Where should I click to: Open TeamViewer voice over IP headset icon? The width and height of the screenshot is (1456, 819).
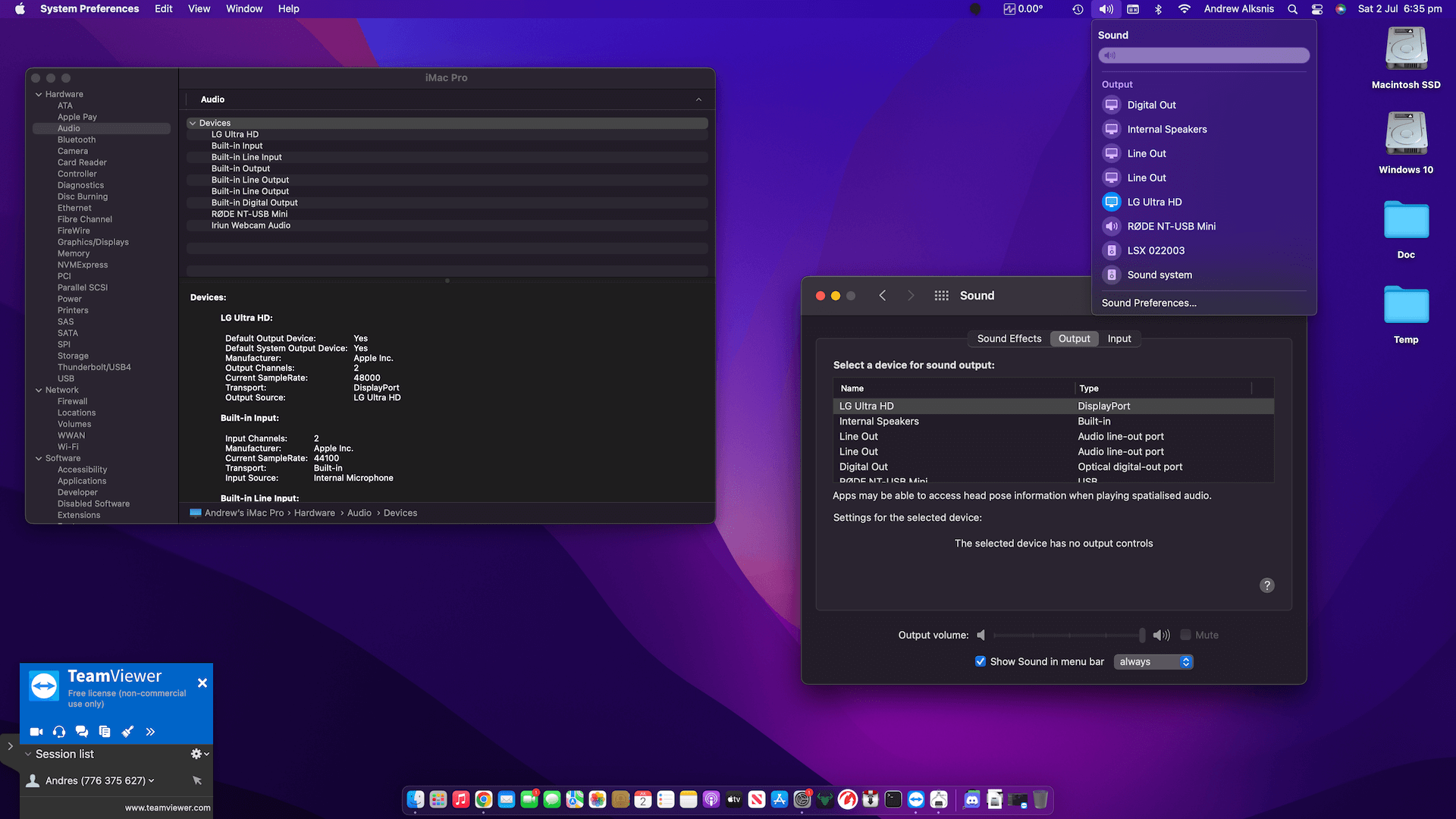(x=59, y=731)
